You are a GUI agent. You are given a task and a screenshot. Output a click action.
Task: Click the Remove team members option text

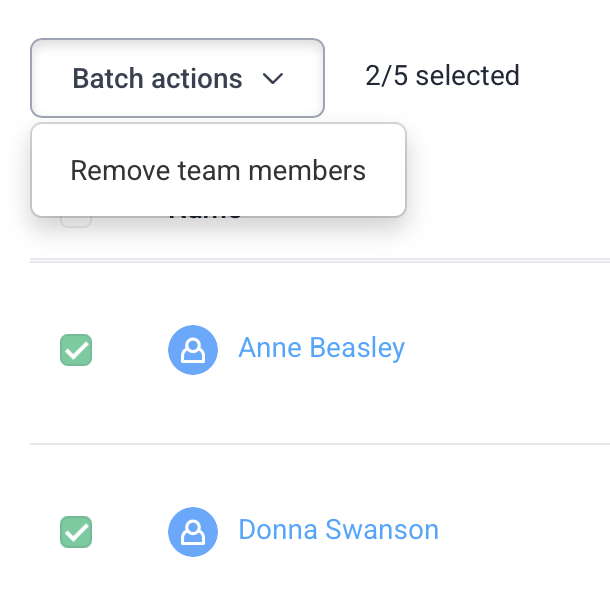click(x=218, y=170)
